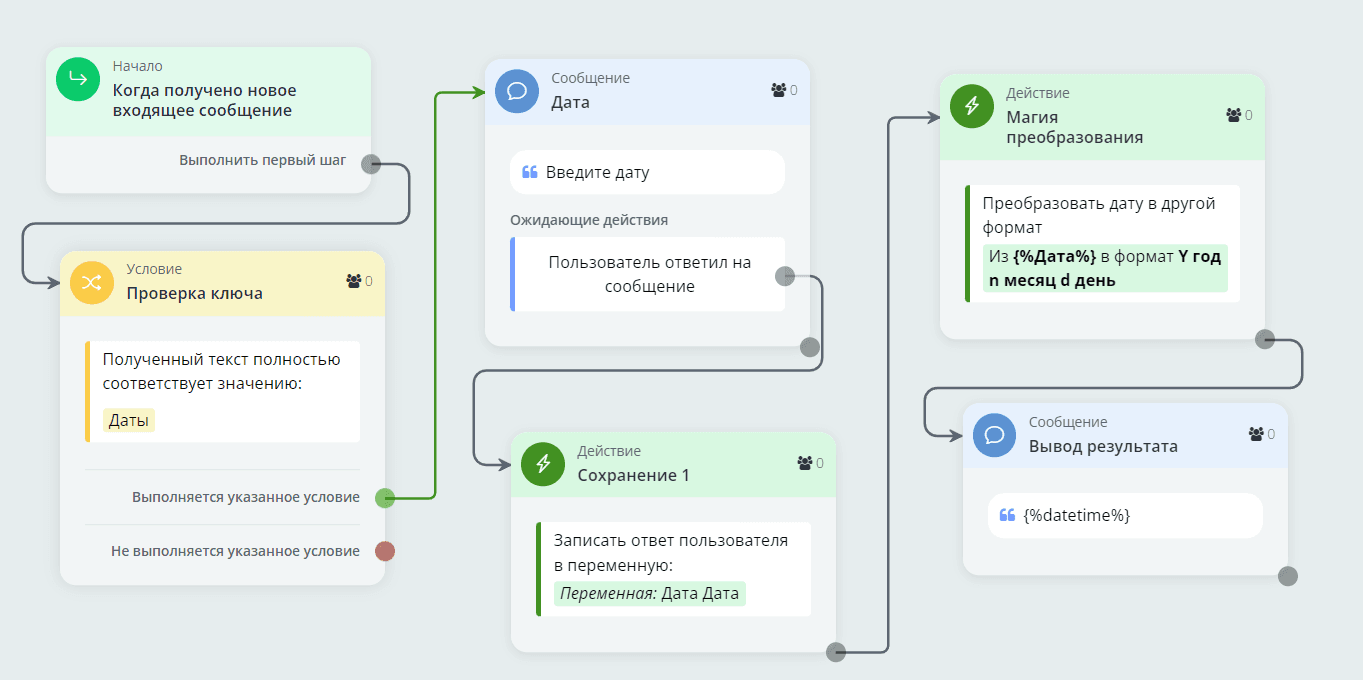Viewport: 1363px width, 680px height.
Task: Click the green start arrow icon
Action: pyautogui.click(x=78, y=79)
